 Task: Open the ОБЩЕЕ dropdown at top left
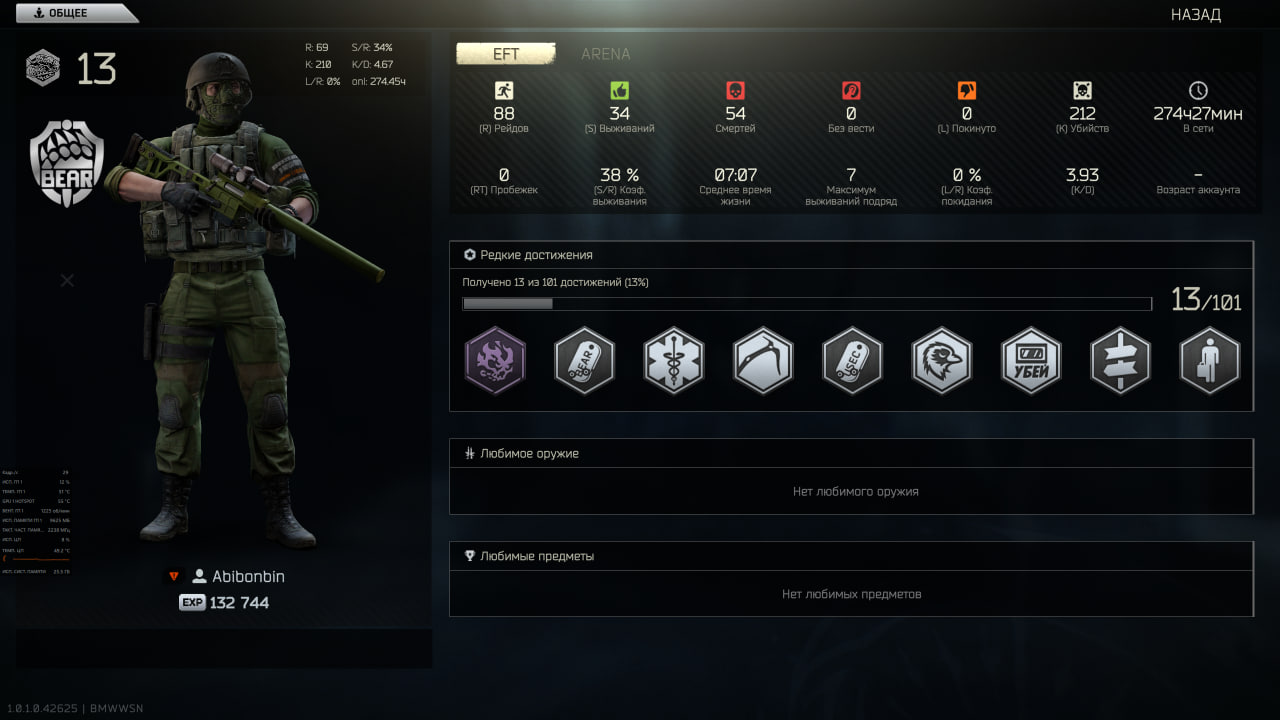70,13
